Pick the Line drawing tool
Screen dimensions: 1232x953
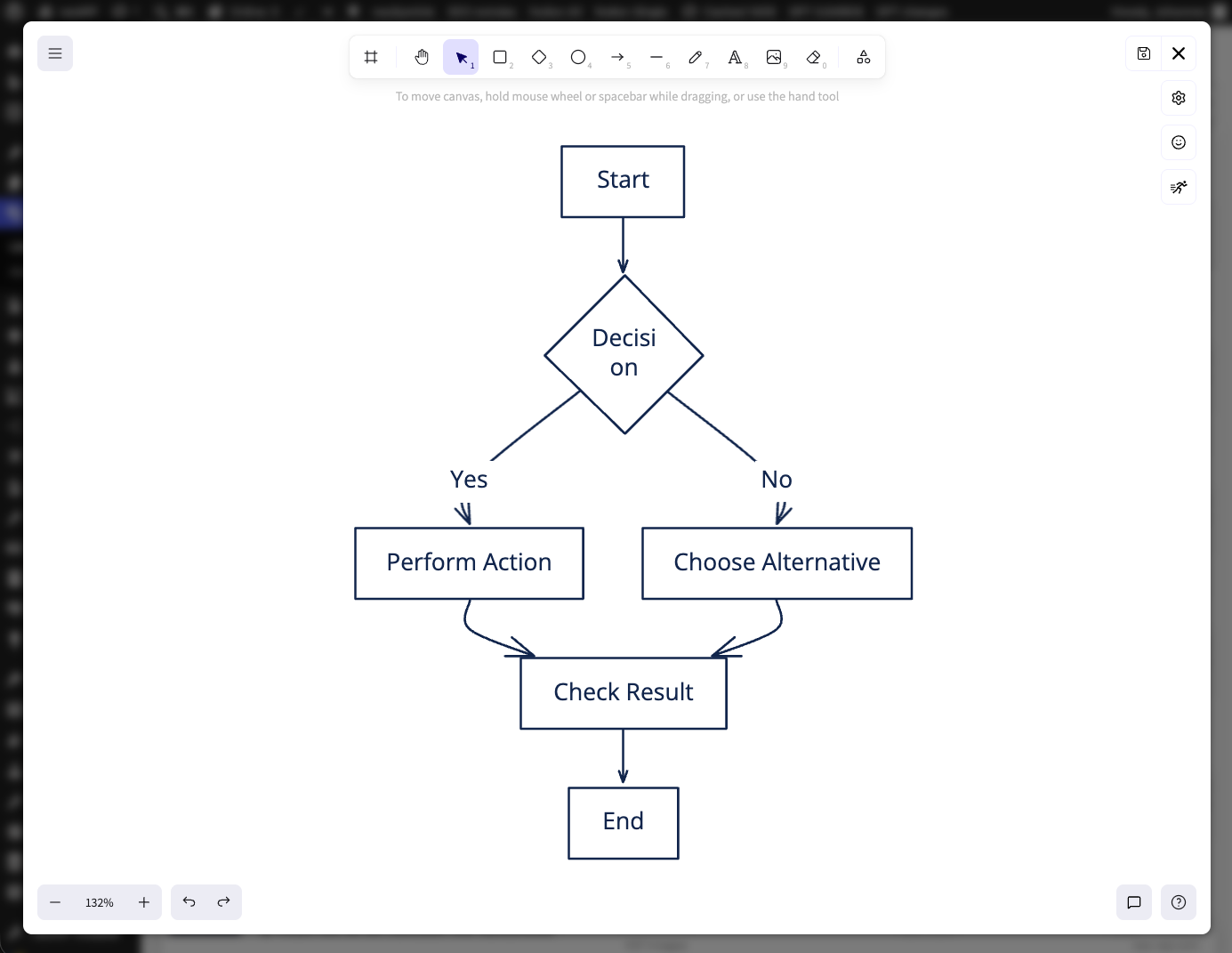(656, 57)
